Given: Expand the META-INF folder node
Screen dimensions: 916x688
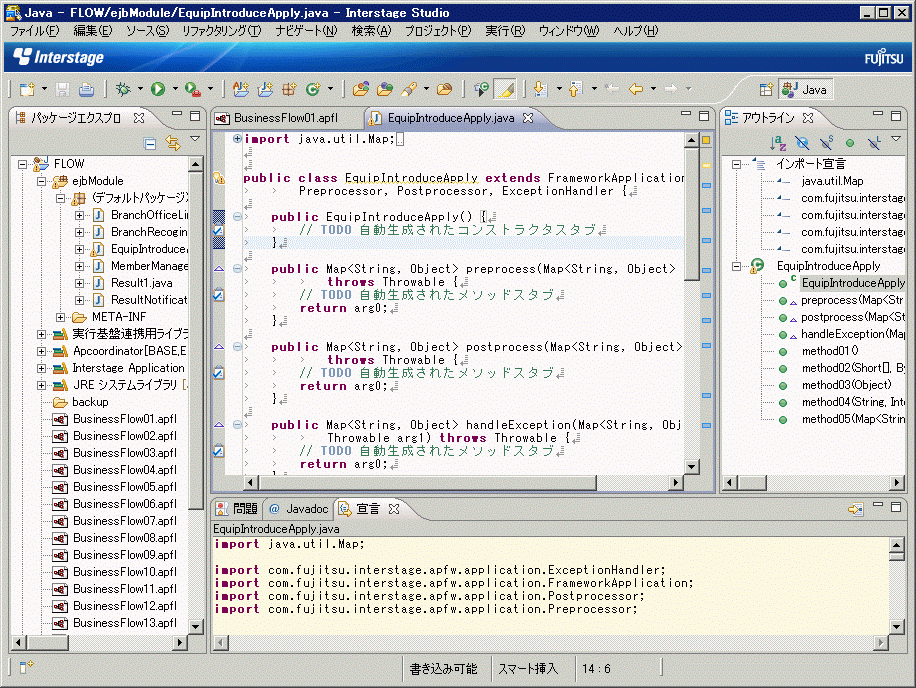Looking at the screenshot, I should [x=61, y=317].
